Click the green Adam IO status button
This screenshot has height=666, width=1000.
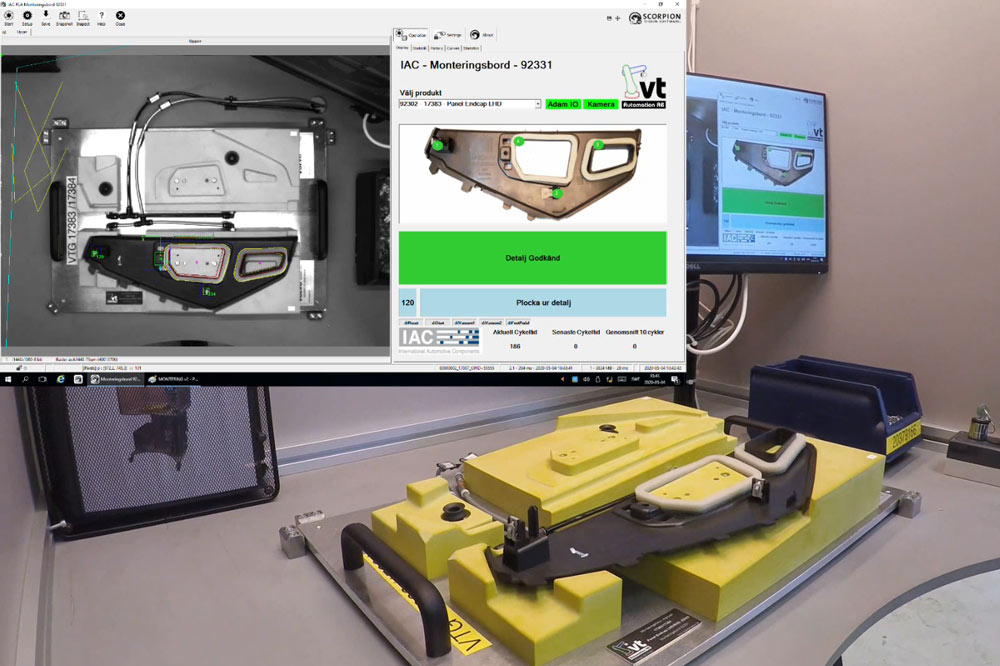point(563,104)
